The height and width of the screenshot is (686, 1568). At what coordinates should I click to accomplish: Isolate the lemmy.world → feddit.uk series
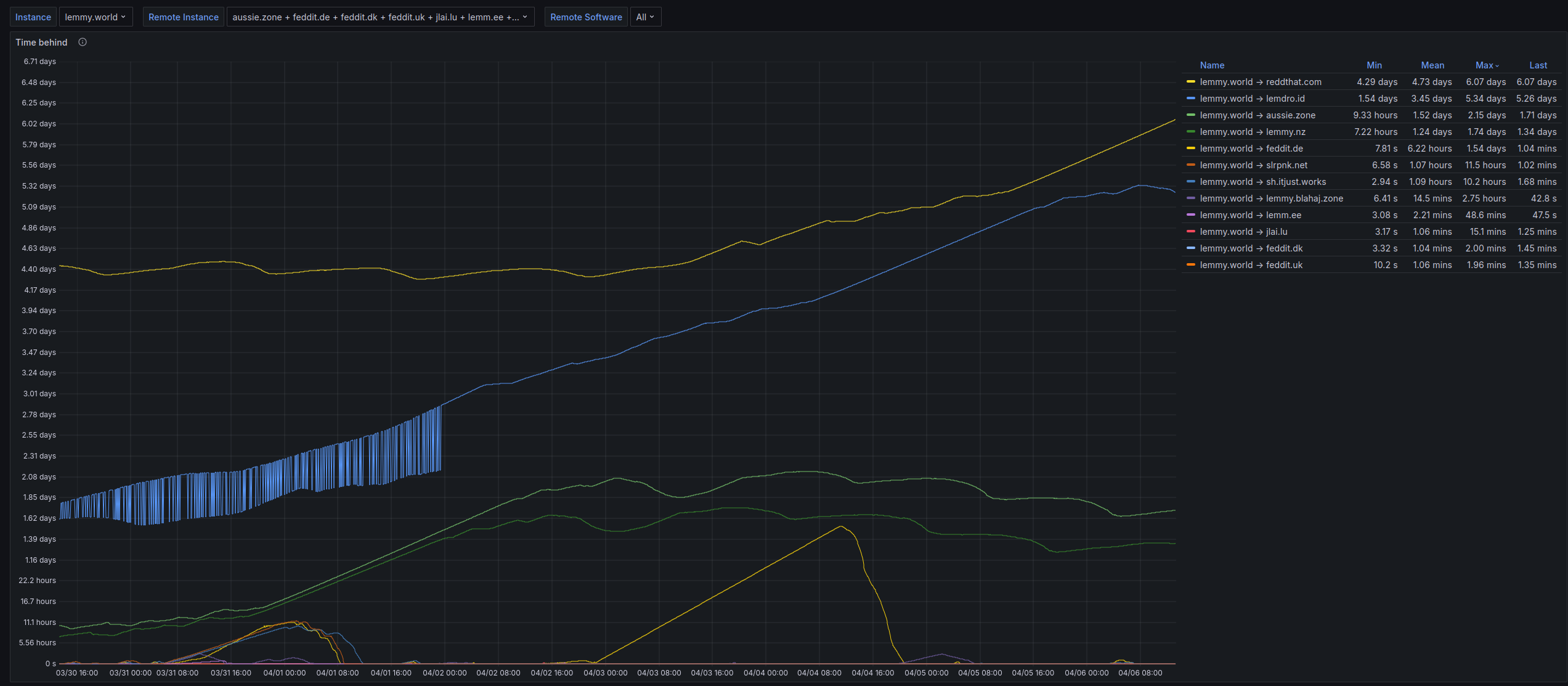pyautogui.click(x=1251, y=265)
